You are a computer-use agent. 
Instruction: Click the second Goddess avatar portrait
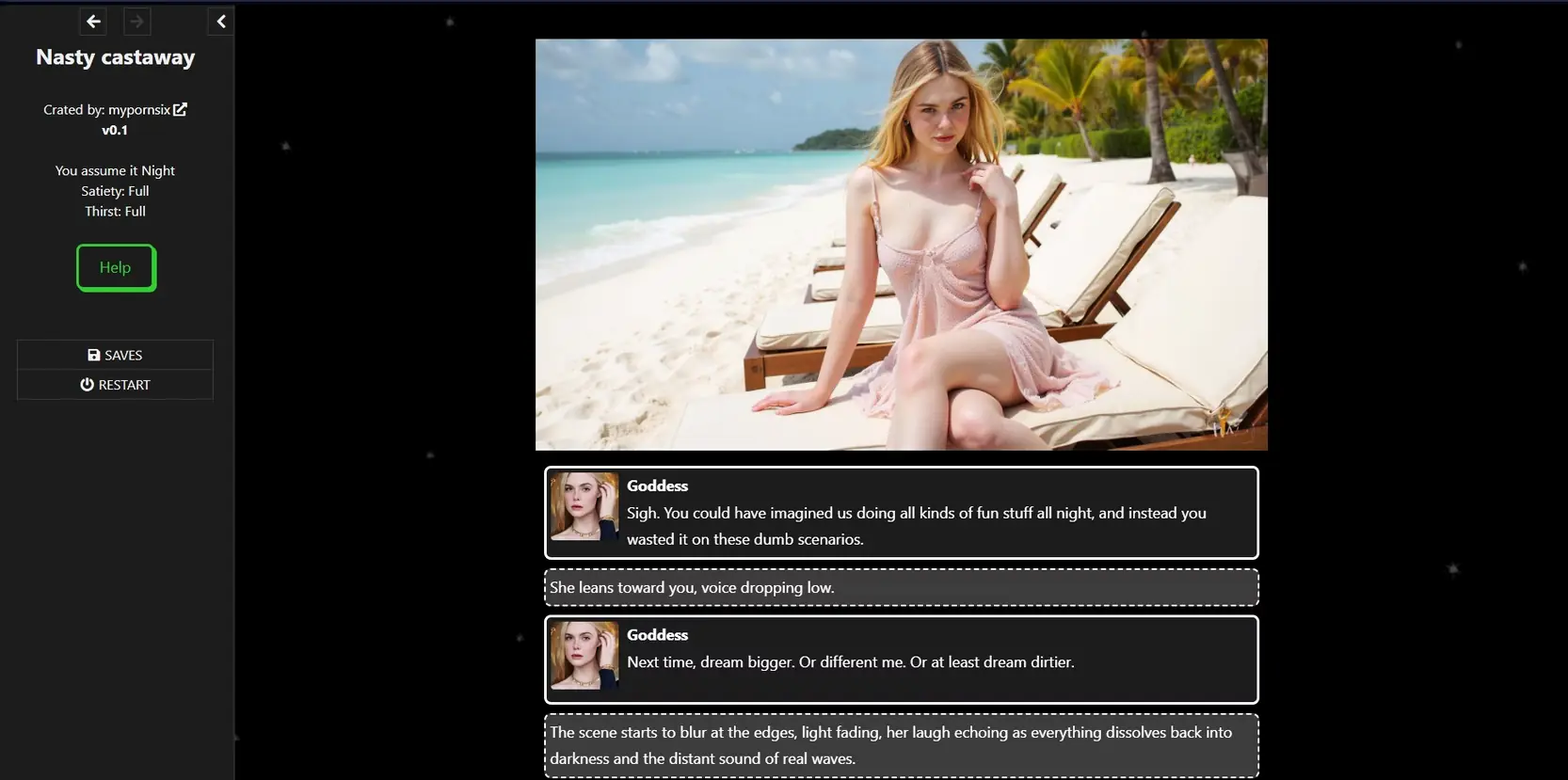click(x=584, y=655)
